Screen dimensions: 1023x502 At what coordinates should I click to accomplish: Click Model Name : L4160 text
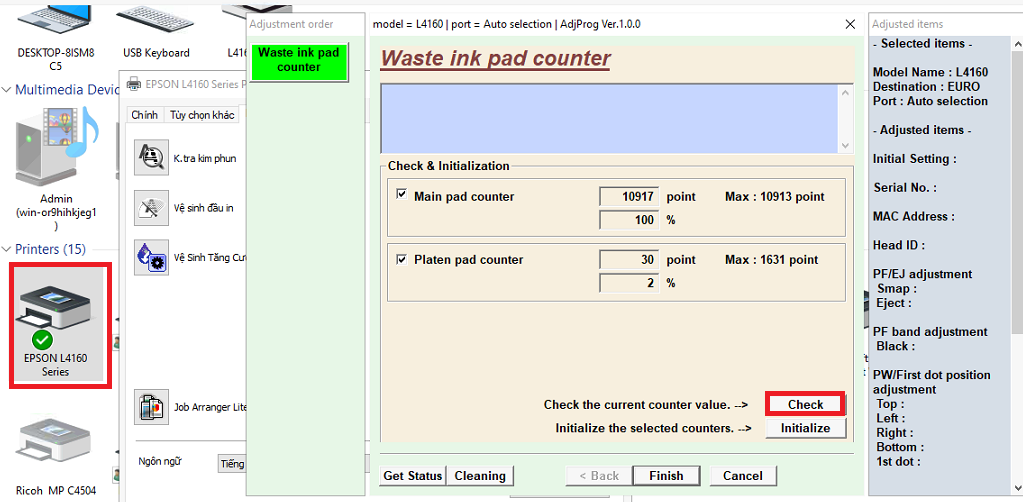[930, 72]
